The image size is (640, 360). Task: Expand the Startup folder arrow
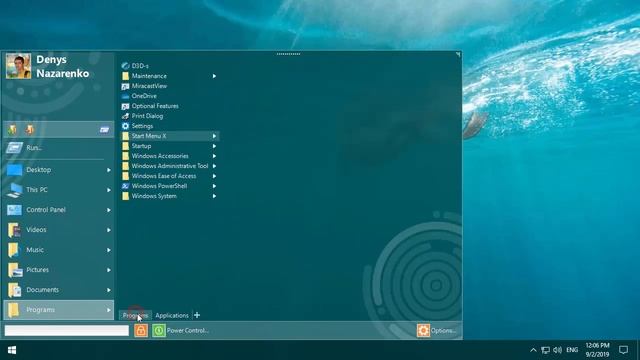(214, 146)
